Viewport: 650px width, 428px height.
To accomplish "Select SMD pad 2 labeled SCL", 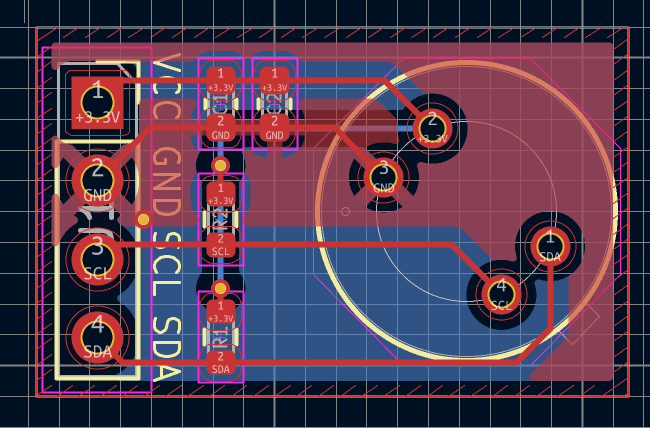I will click(x=221, y=245).
